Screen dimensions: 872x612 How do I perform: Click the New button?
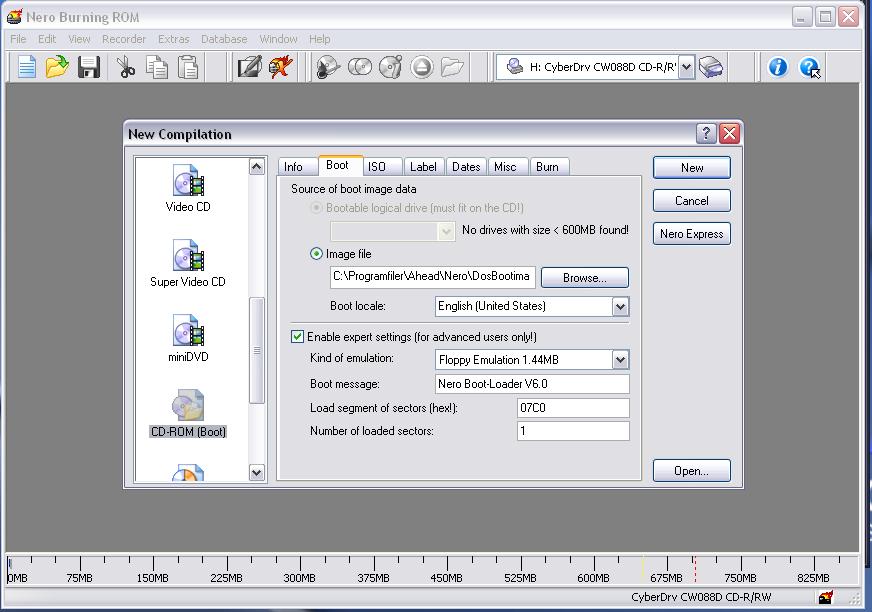(692, 167)
